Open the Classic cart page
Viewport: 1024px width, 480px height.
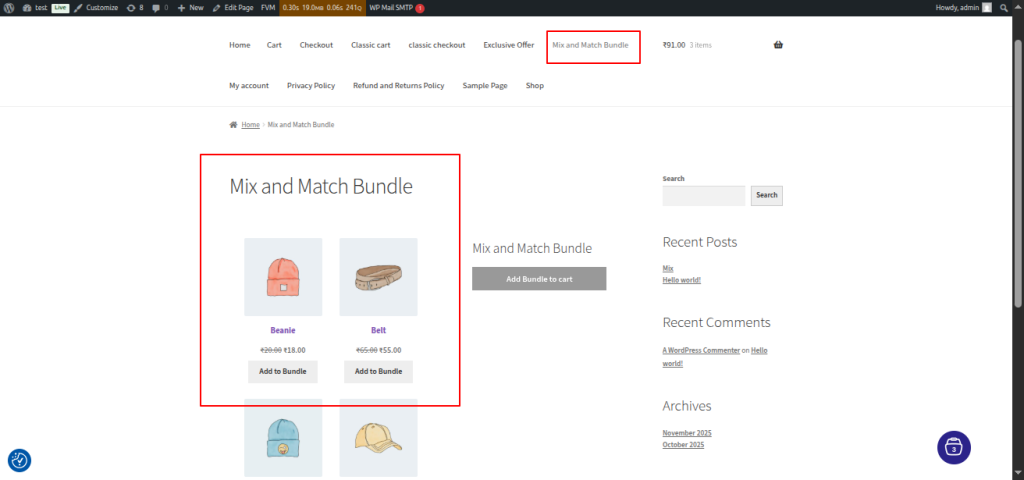click(x=370, y=45)
